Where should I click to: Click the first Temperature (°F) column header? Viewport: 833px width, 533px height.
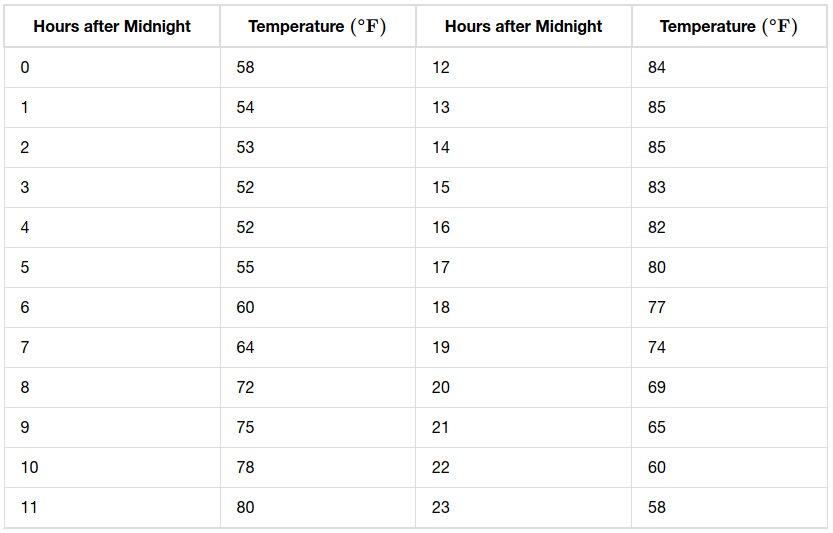318,27
